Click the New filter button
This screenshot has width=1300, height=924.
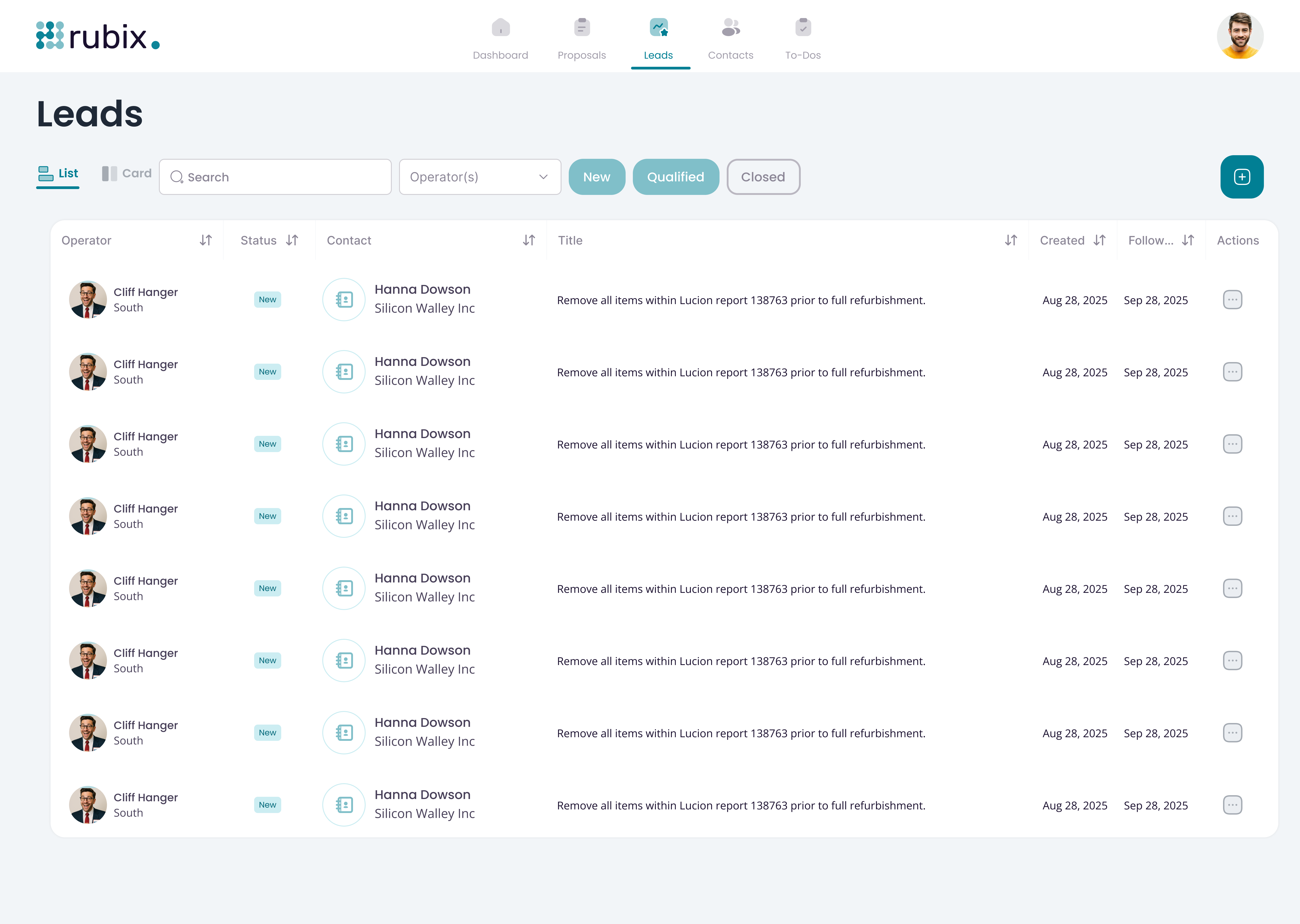click(x=597, y=176)
